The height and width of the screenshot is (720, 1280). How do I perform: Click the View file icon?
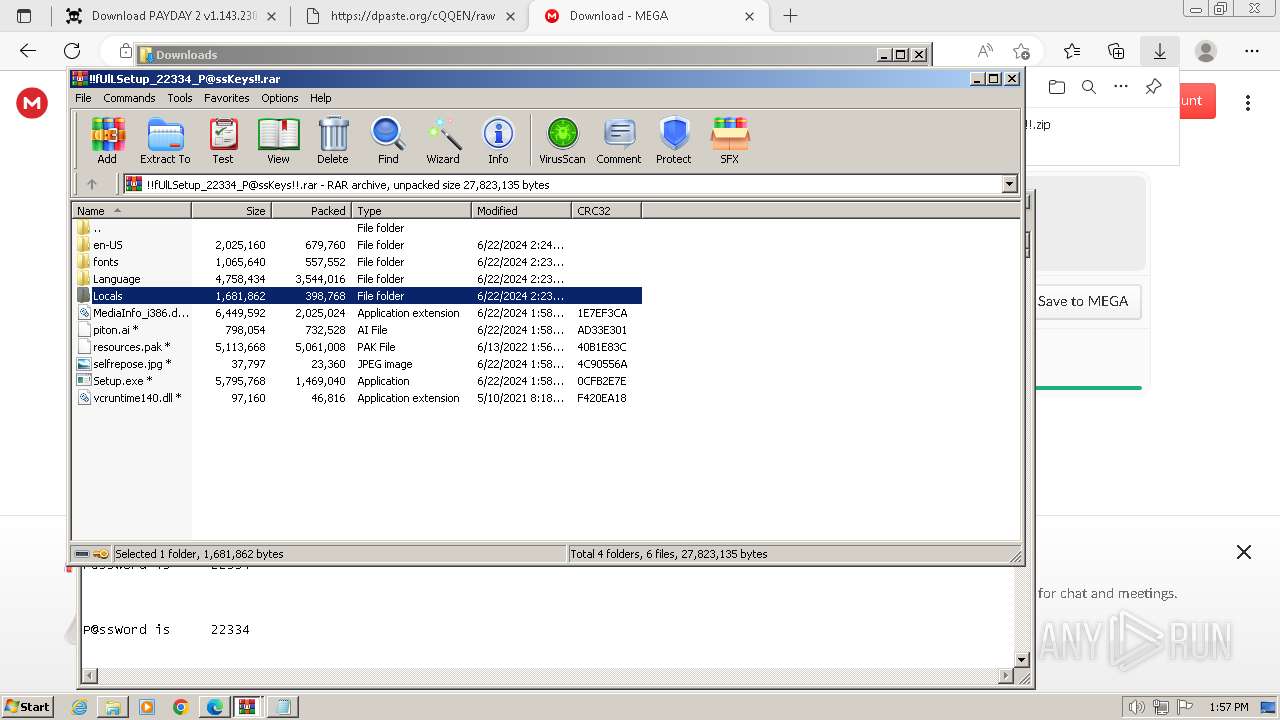coord(278,140)
